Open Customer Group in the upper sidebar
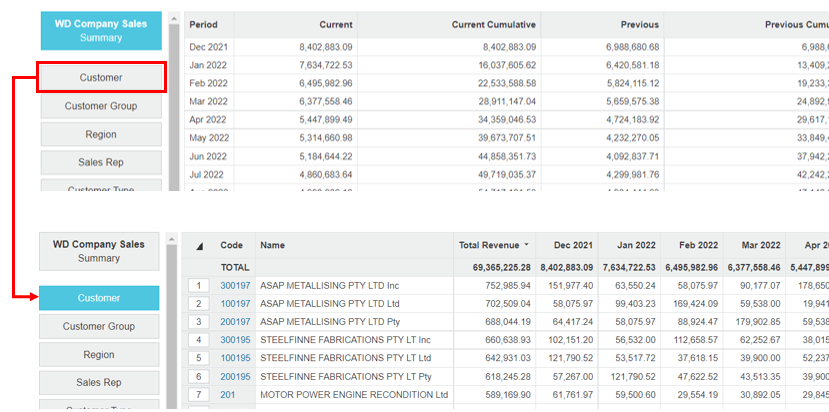 click(x=100, y=106)
